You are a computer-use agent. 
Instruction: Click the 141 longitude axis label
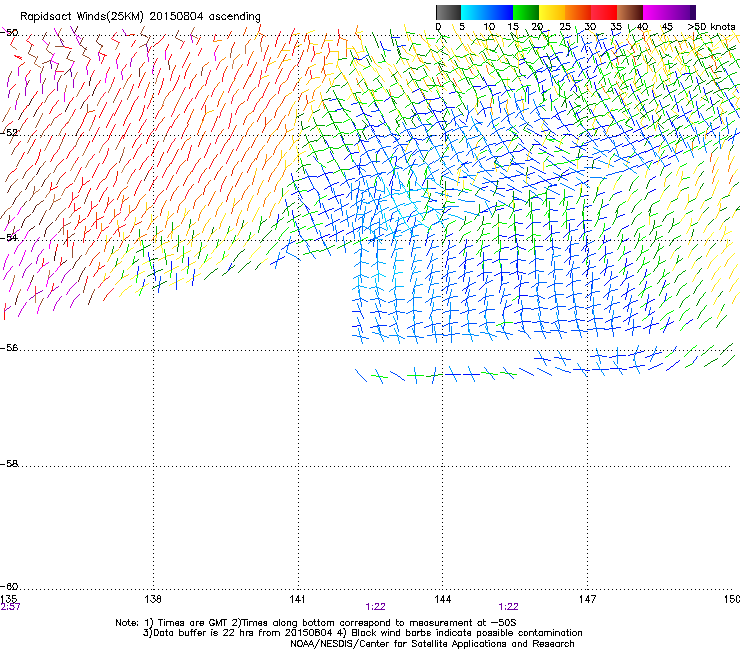pyautogui.click(x=297, y=599)
